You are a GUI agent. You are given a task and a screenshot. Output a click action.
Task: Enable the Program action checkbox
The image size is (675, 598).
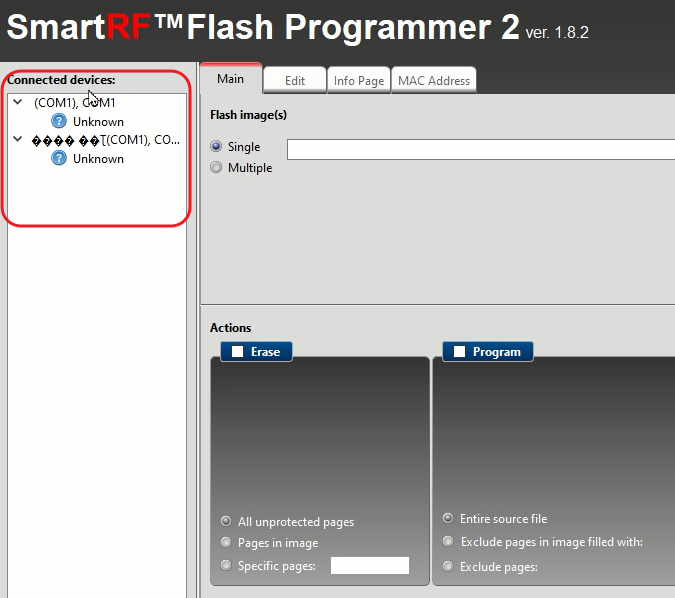coord(459,352)
